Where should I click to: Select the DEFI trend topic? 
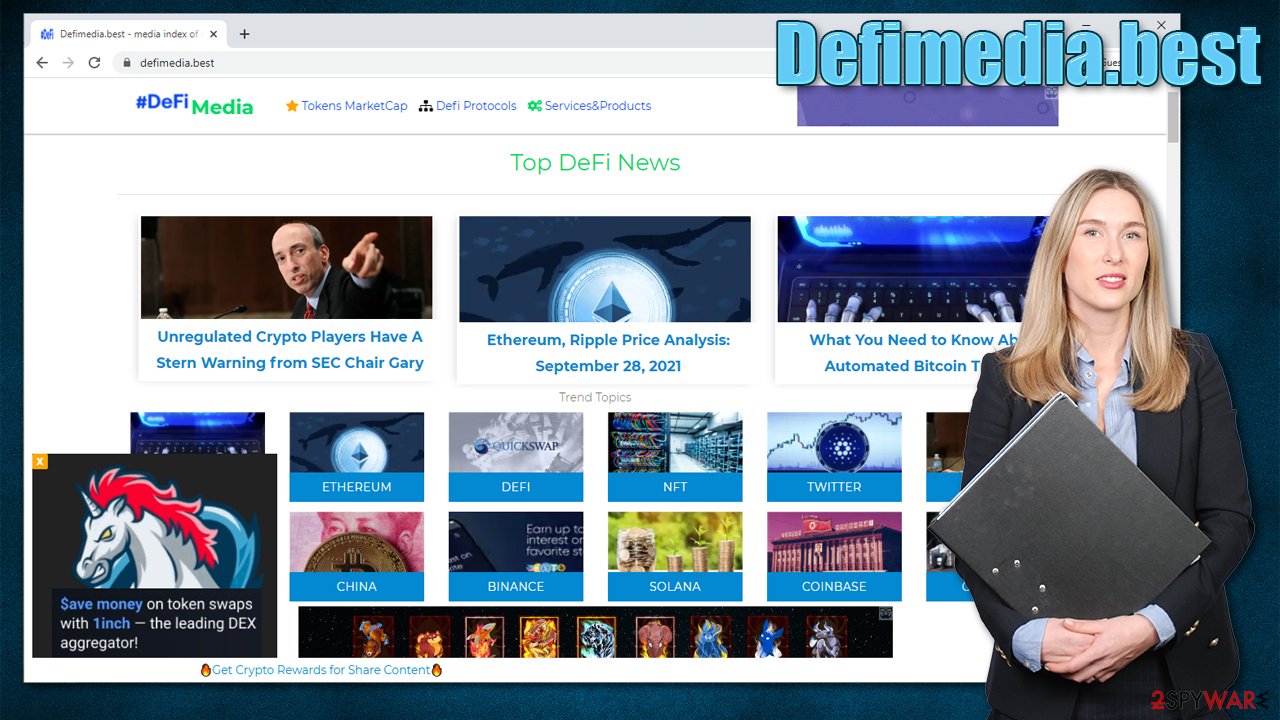click(516, 487)
